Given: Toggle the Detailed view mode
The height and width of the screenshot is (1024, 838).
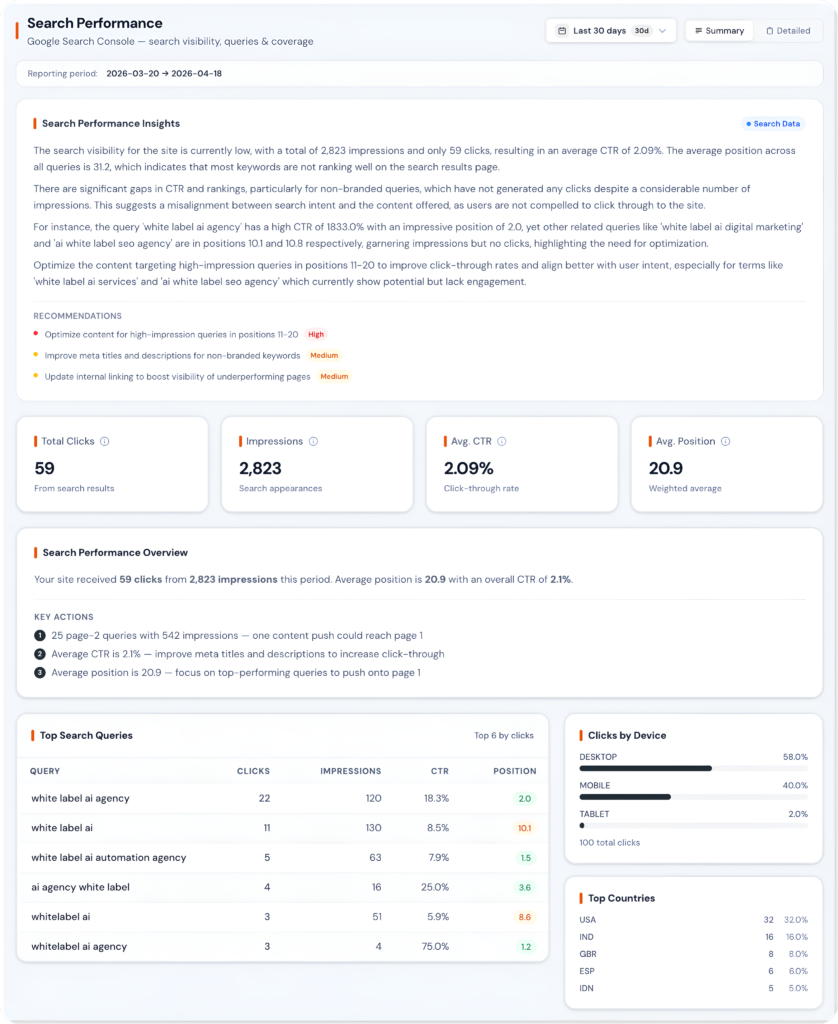Looking at the screenshot, I should point(788,31).
